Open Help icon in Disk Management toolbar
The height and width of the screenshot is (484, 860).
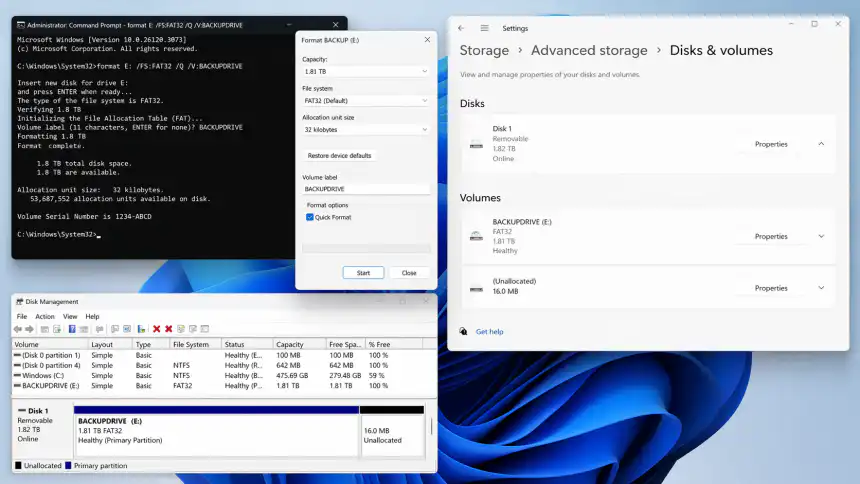point(71,329)
